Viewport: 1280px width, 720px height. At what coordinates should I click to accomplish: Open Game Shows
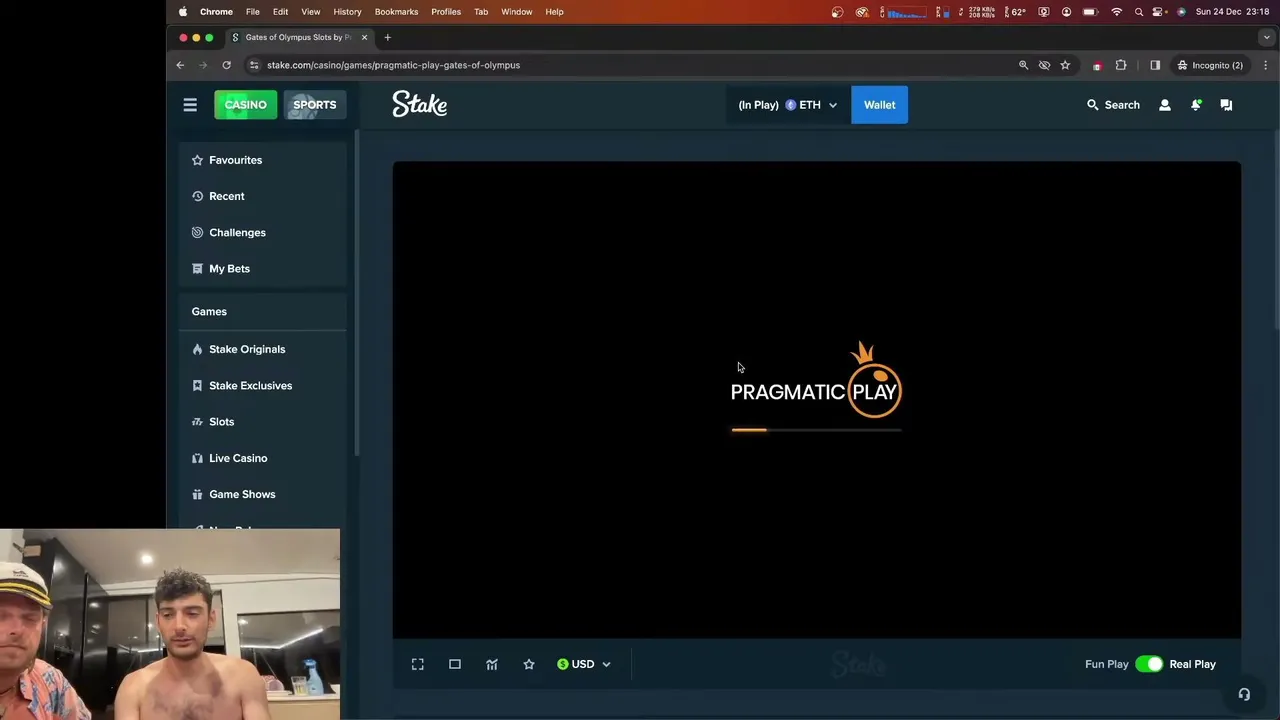click(x=263, y=494)
